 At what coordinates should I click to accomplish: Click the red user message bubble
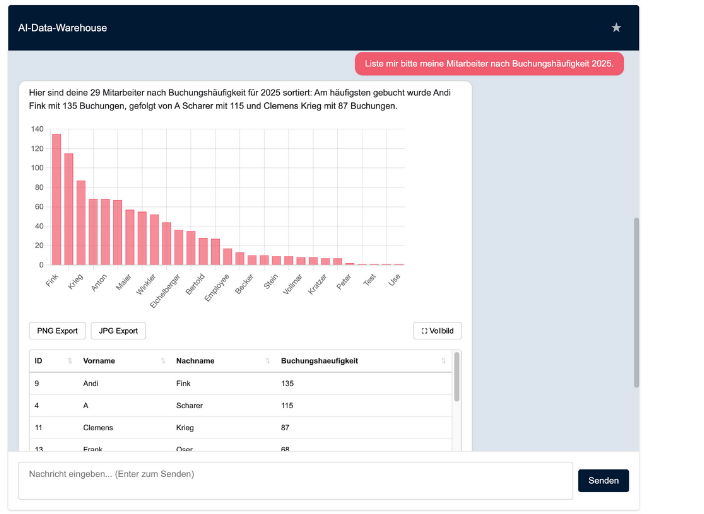pyautogui.click(x=489, y=63)
